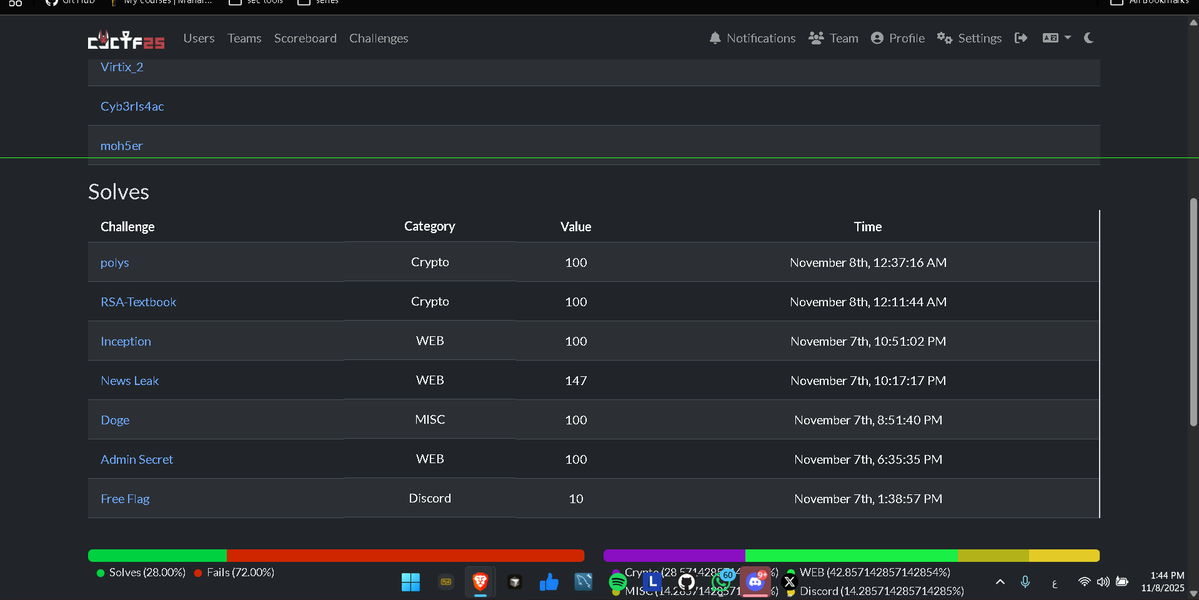
Task: Click the bright yellow Discord category segment
Action: (x=1064, y=556)
